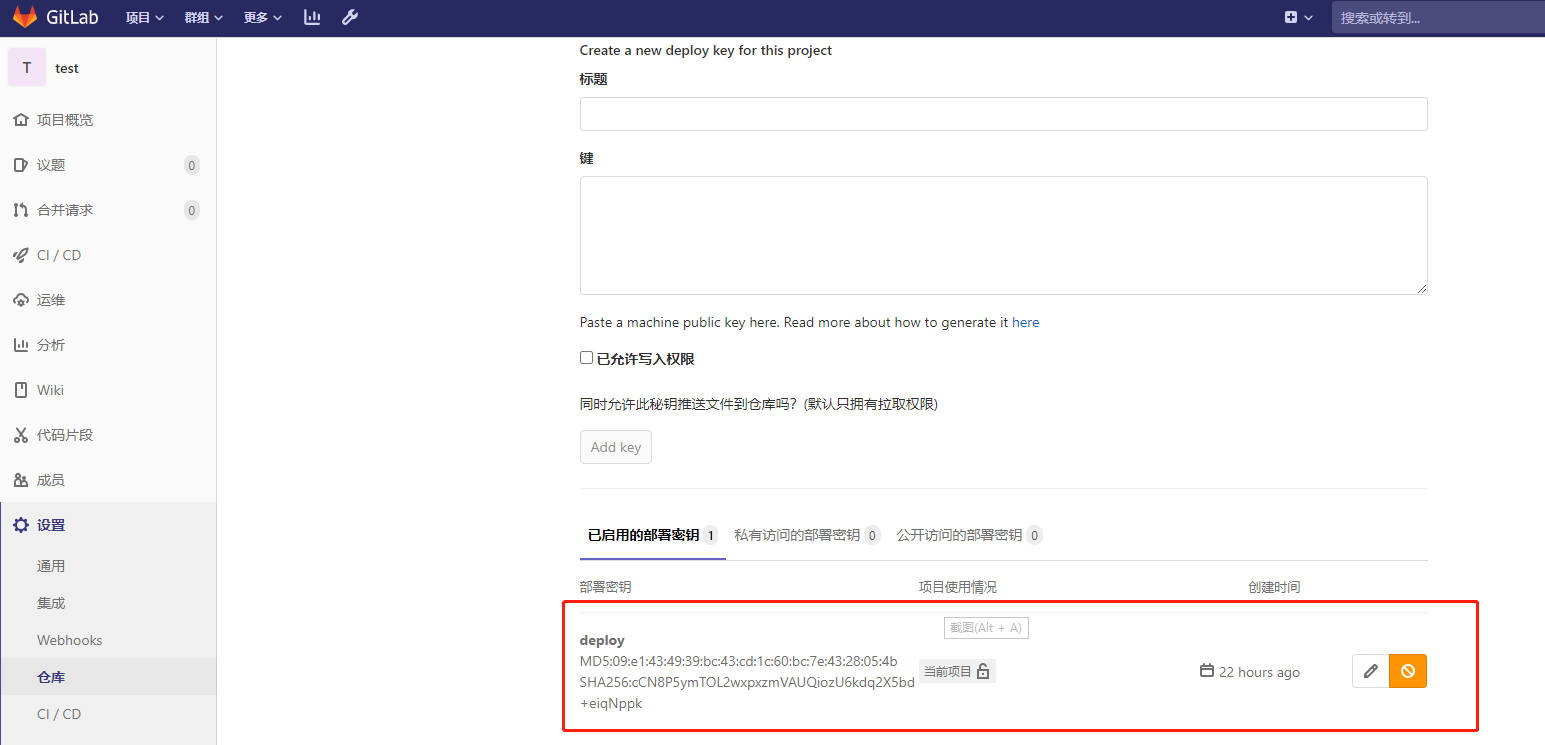The height and width of the screenshot is (745, 1545).
Task: Click the 项目使用情况 column header
Action: tap(958, 587)
